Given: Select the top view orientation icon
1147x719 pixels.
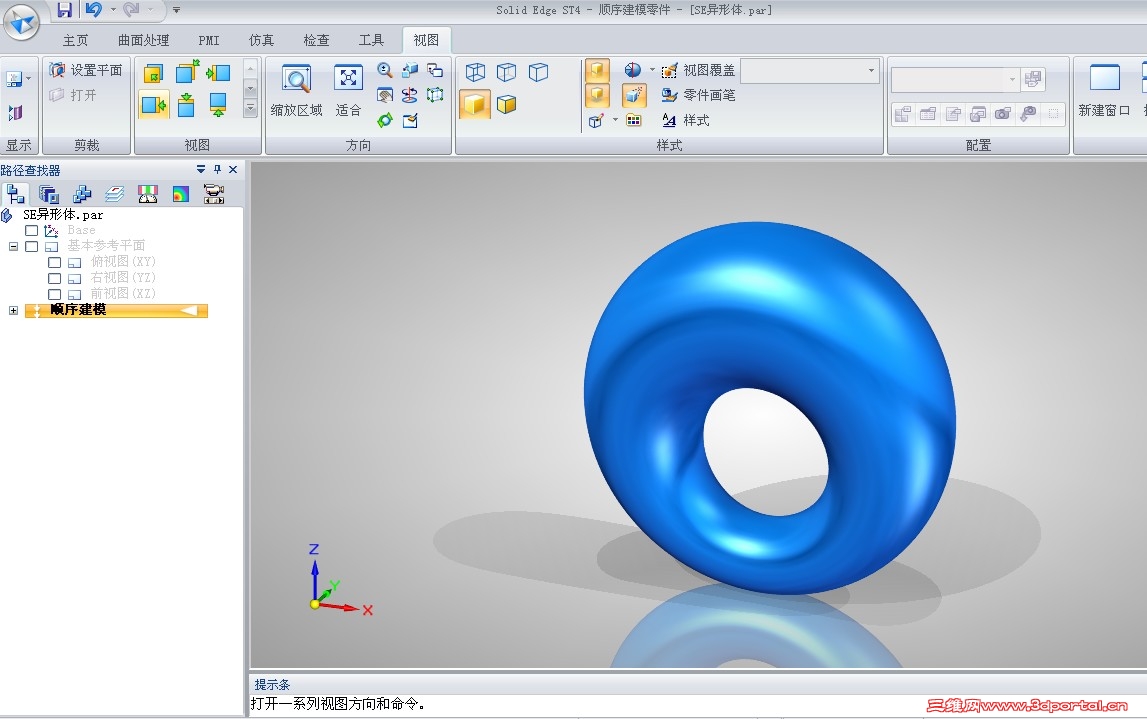Looking at the screenshot, I should (187, 105).
